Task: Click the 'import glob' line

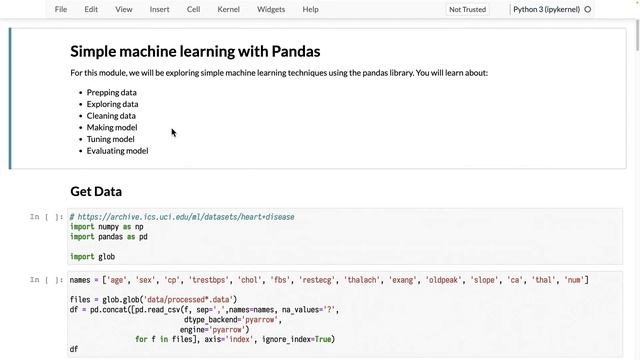Action: click(92, 257)
